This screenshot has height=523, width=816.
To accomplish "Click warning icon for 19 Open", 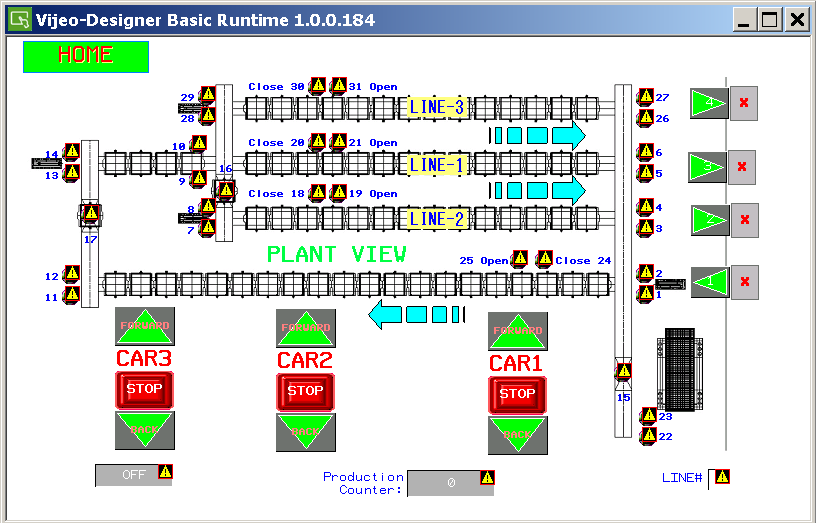I will click(x=339, y=193).
